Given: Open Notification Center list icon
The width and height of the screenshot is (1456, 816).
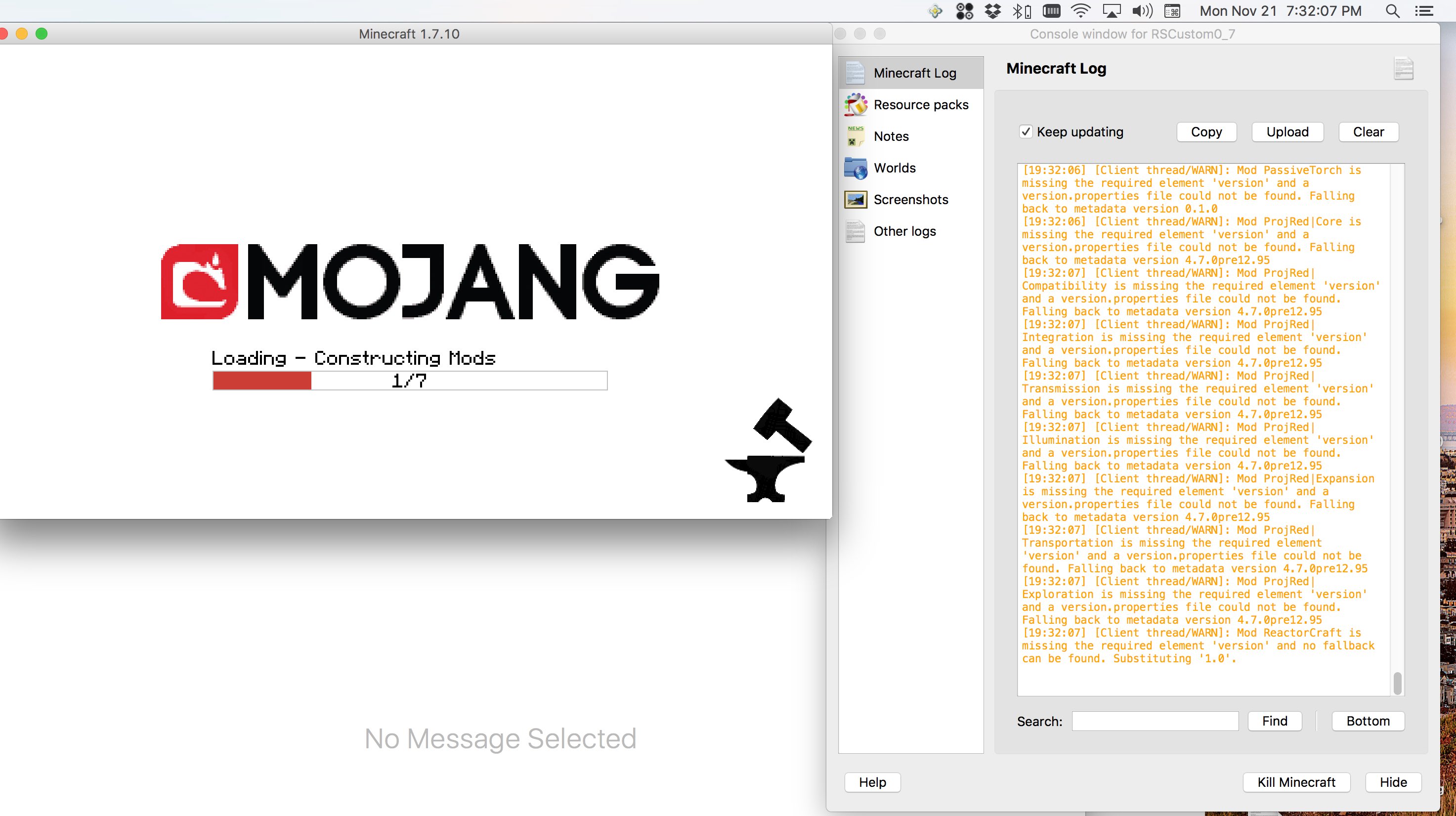Looking at the screenshot, I should click(x=1424, y=11).
